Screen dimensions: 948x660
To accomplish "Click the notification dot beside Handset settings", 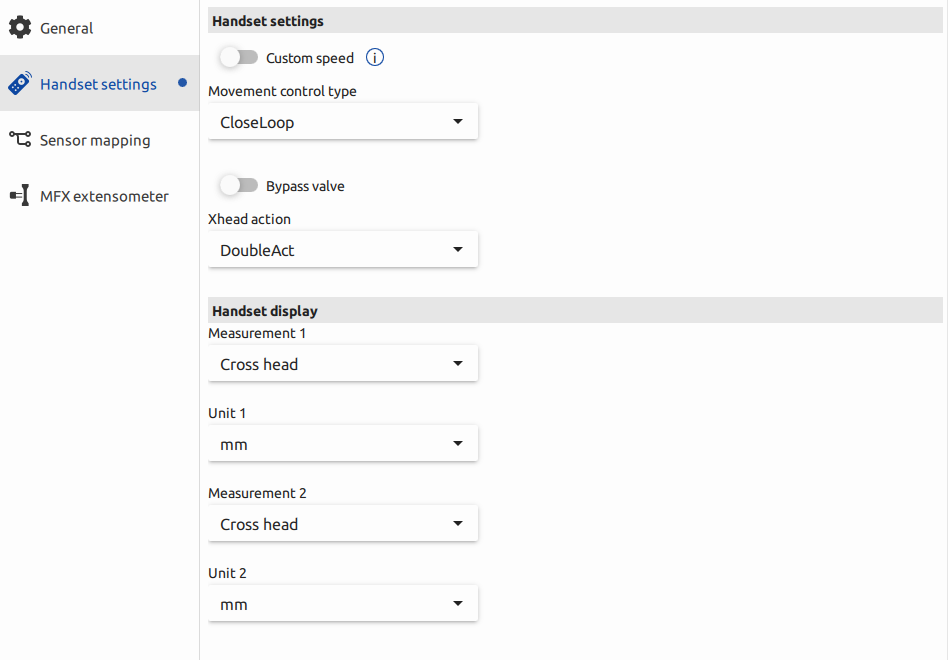I will click(x=183, y=84).
